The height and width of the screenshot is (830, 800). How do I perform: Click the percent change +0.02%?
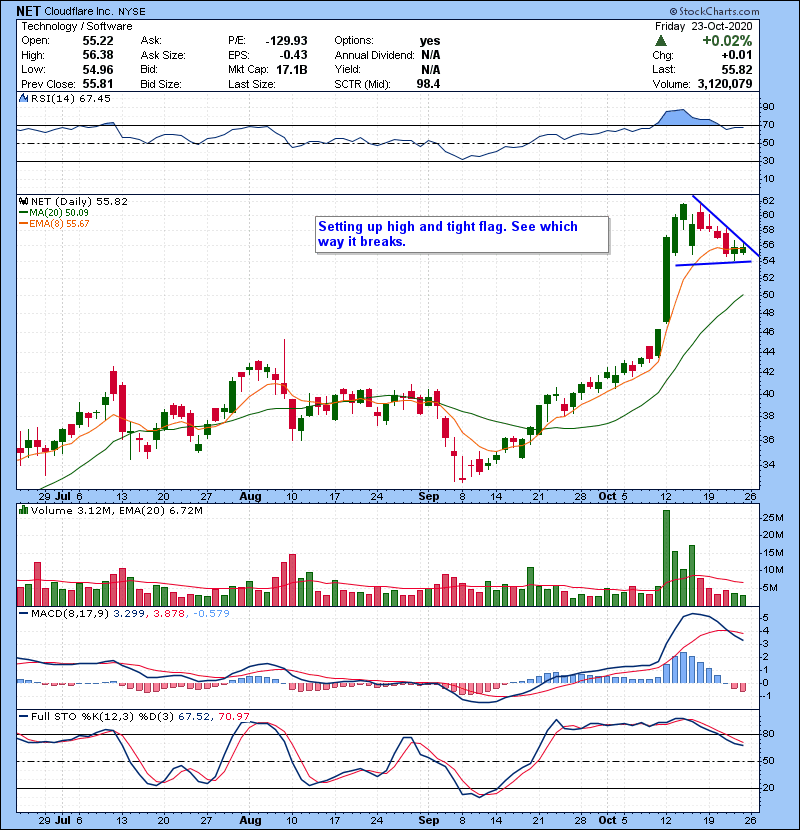727,41
